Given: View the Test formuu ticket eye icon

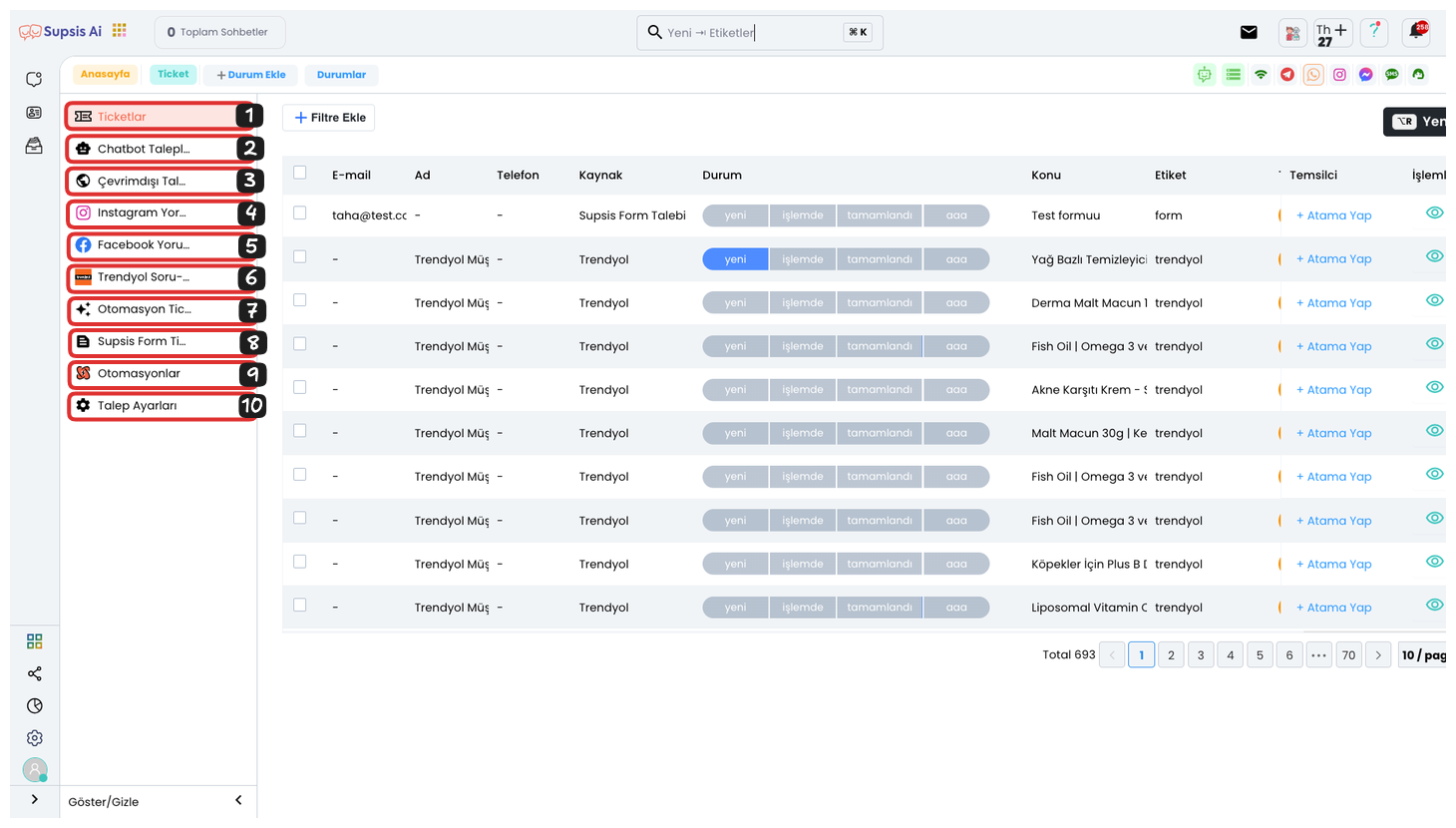Looking at the screenshot, I should [1434, 212].
